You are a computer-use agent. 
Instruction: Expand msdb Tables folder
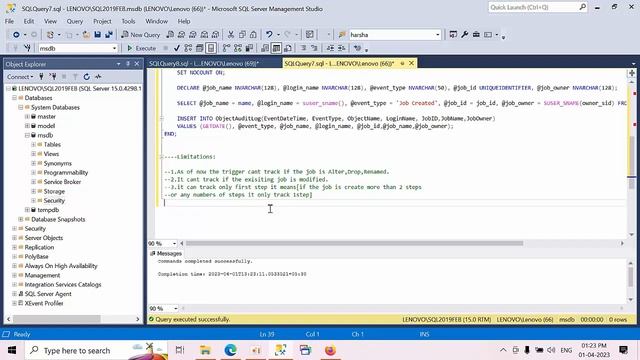pyautogui.click(x=33, y=144)
